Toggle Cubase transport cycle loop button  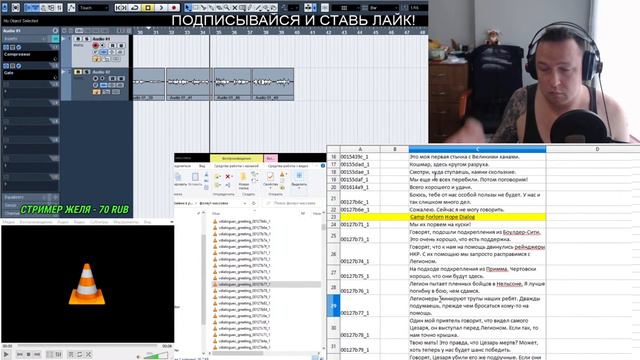[134, 7]
